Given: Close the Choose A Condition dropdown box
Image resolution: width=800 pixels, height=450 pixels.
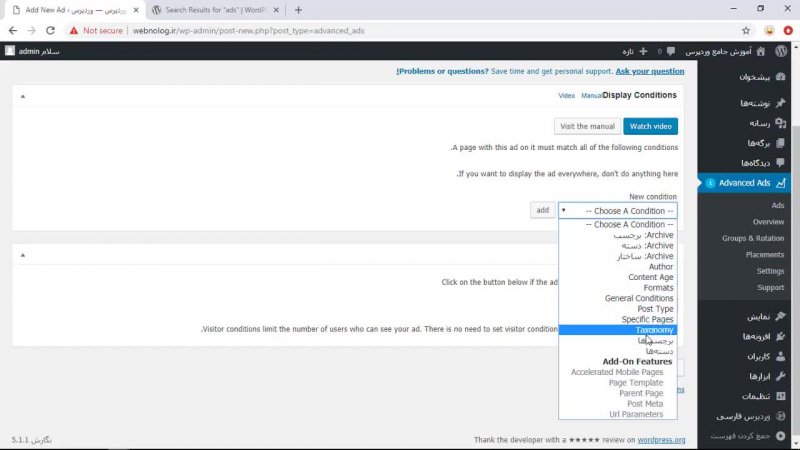Looking at the screenshot, I should pyautogui.click(x=617, y=211).
